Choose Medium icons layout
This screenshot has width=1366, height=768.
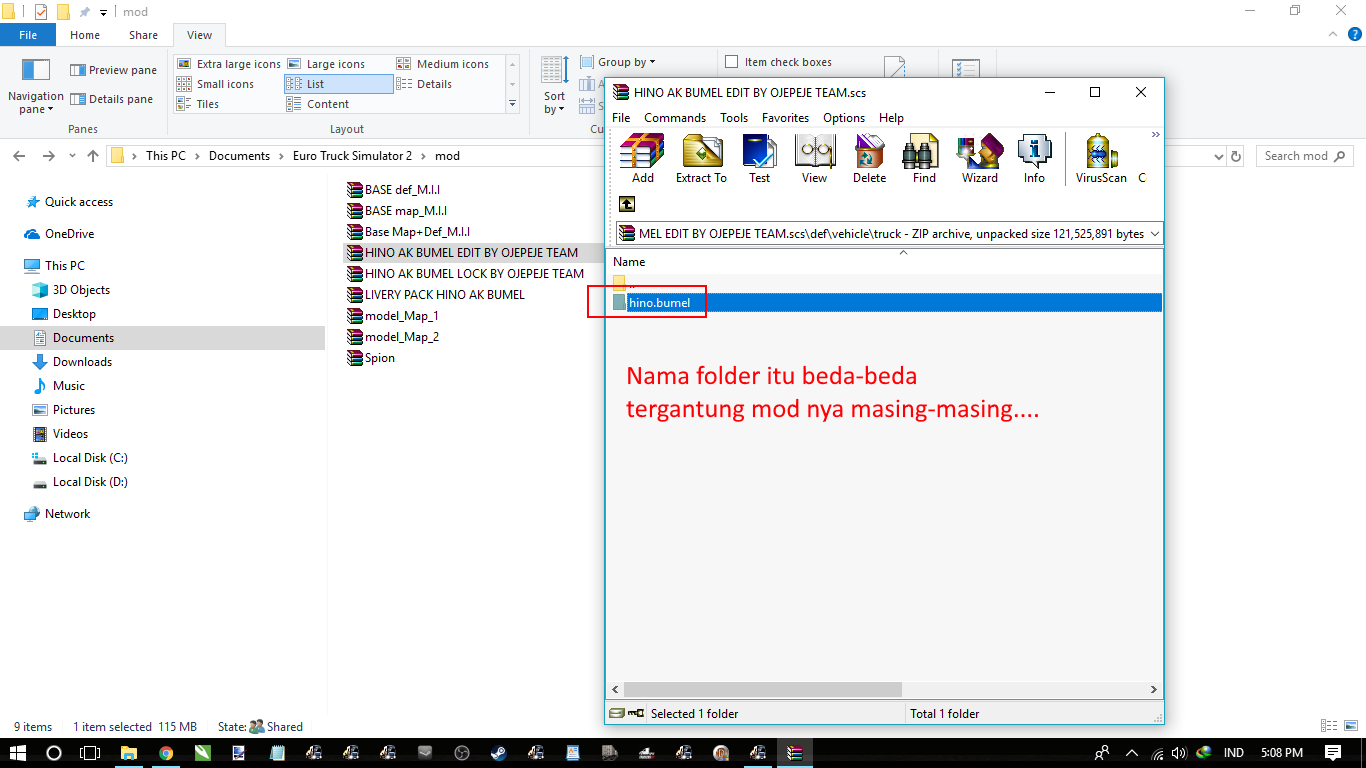tap(443, 64)
